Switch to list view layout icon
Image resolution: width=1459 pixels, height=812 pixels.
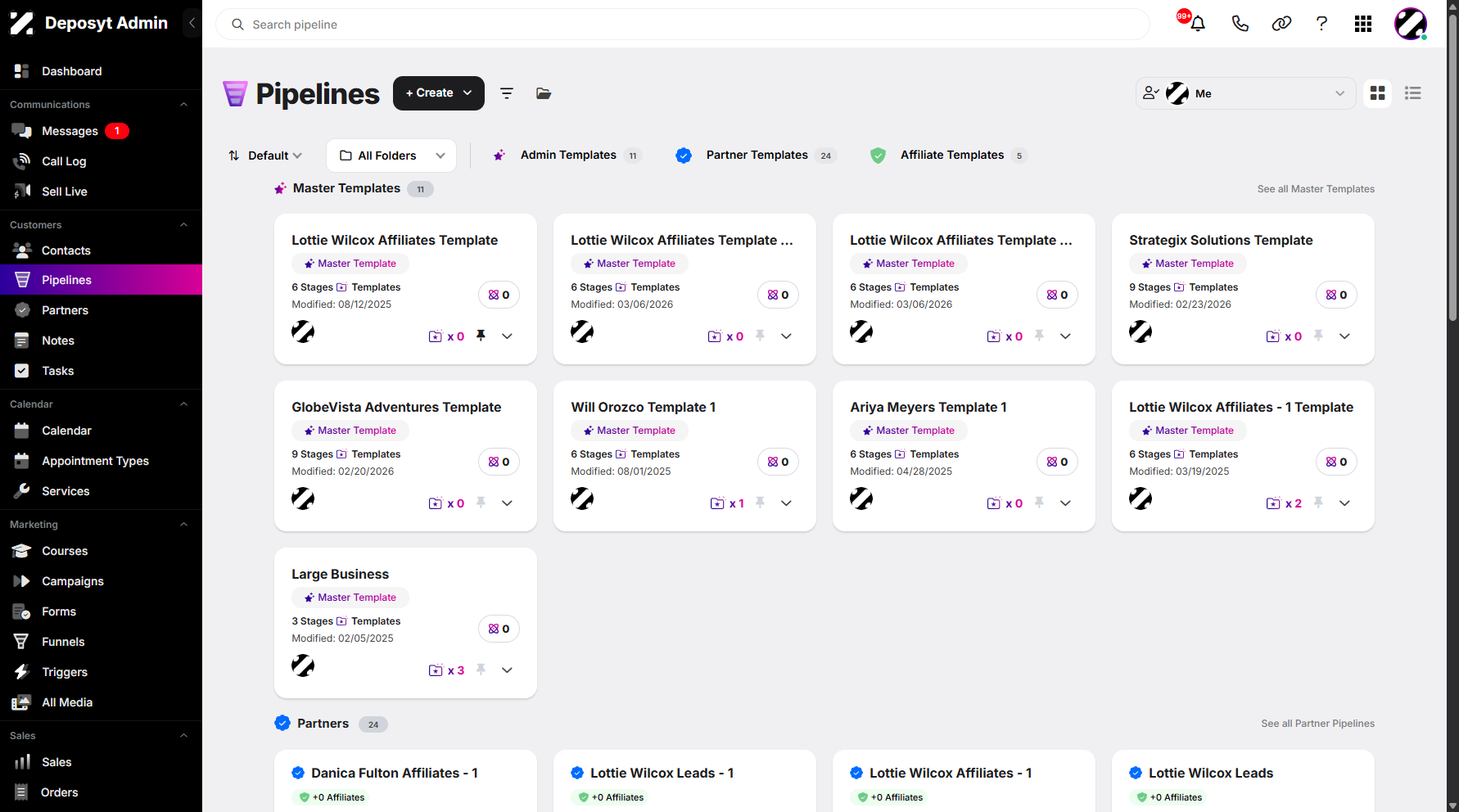click(1412, 93)
